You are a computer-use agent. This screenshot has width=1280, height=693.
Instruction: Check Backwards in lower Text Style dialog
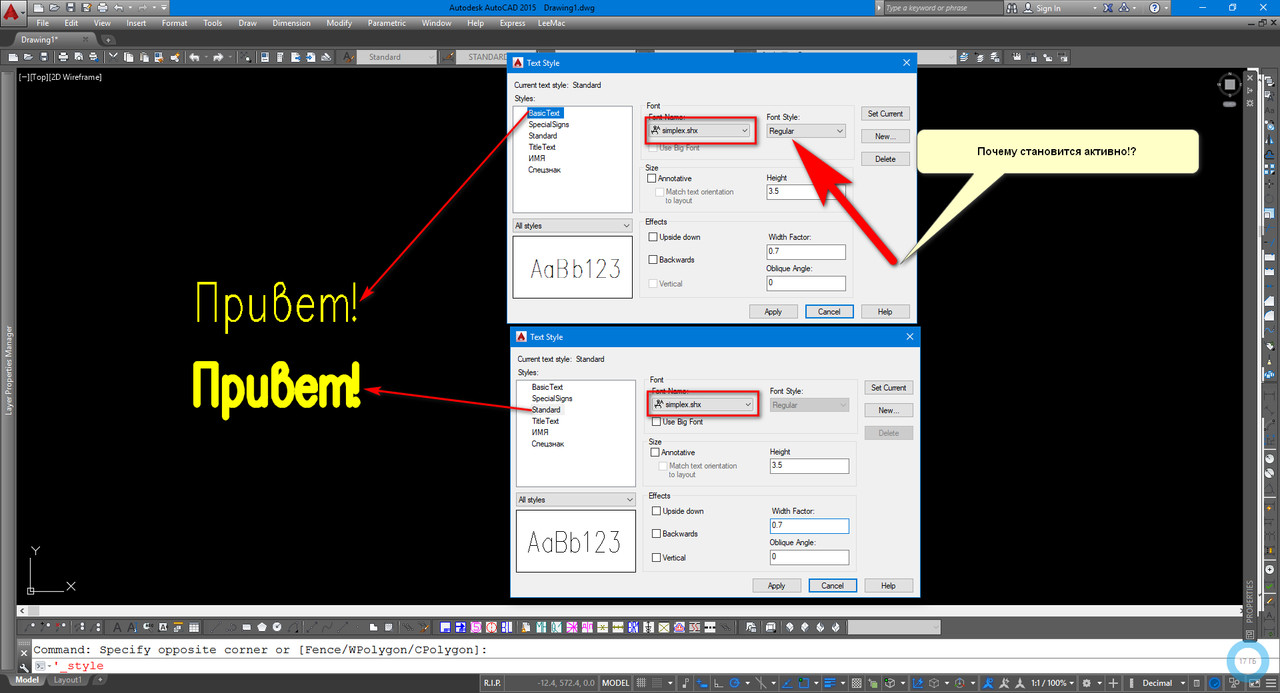click(x=657, y=534)
